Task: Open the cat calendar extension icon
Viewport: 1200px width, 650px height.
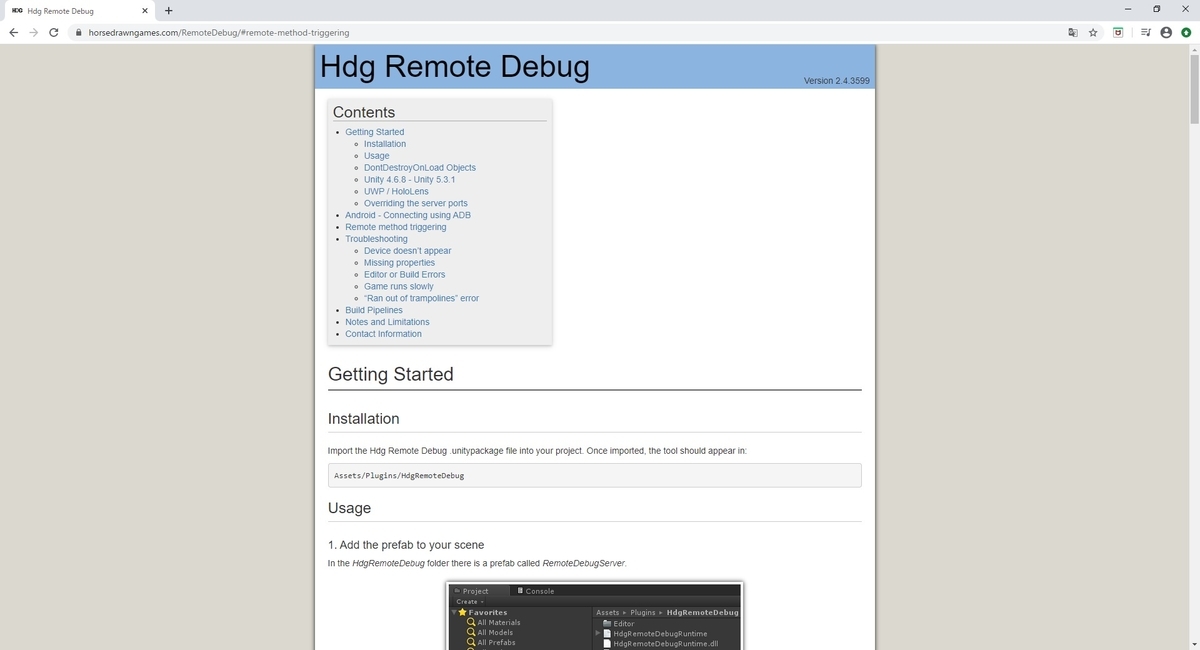Action: [1118, 32]
